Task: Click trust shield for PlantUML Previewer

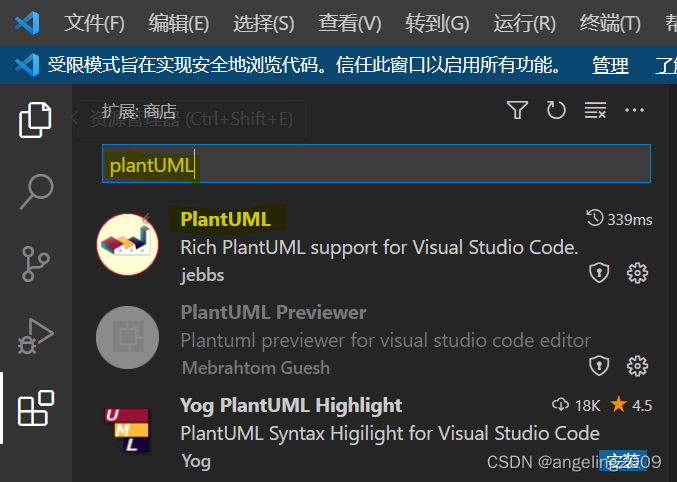Action: pos(599,366)
